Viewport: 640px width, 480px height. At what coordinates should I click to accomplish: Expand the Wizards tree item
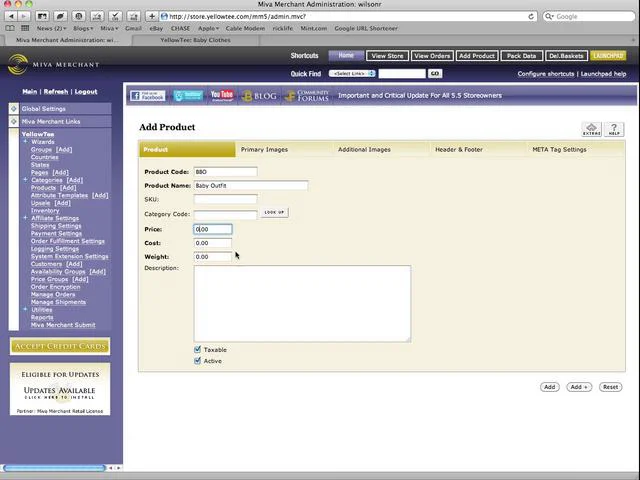(x=25, y=142)
